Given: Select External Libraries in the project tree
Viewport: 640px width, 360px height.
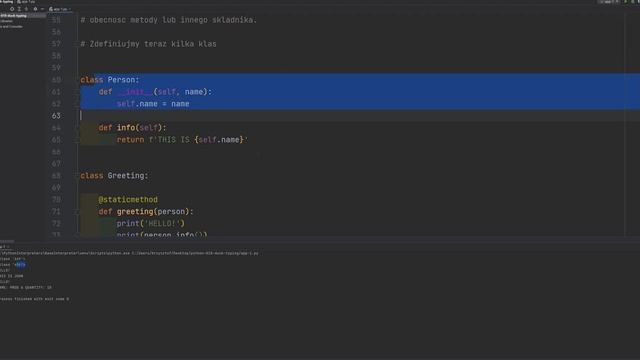Looking at the screenshot, I should click(x=7, y=21).
